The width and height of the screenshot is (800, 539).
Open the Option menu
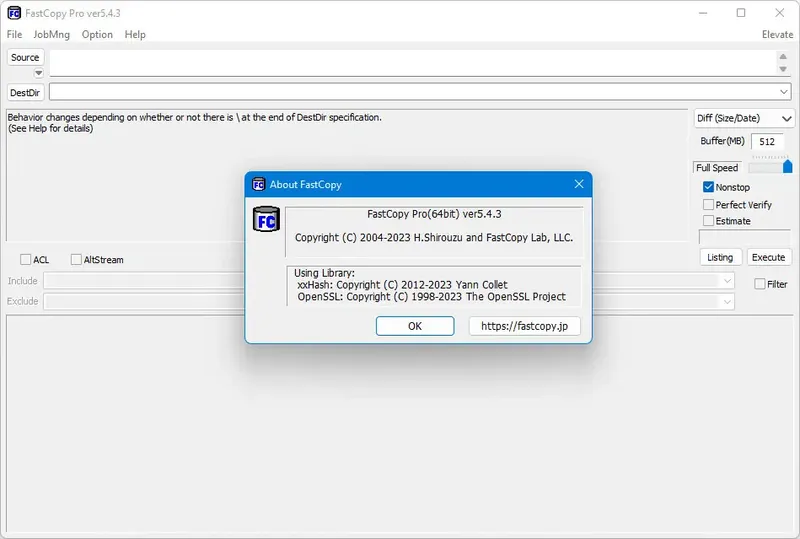97,34
